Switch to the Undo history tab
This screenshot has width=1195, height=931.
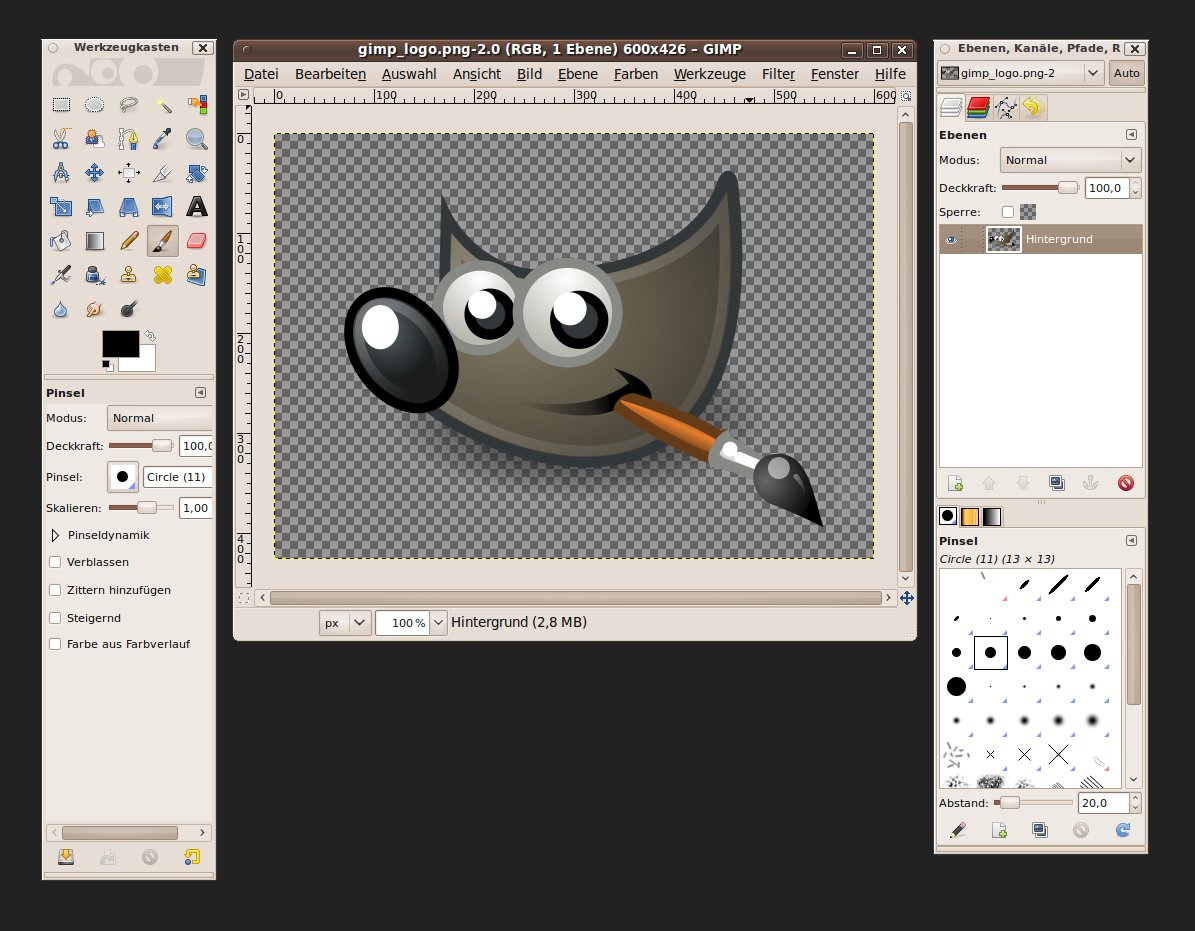click(x=1033, y=107)
